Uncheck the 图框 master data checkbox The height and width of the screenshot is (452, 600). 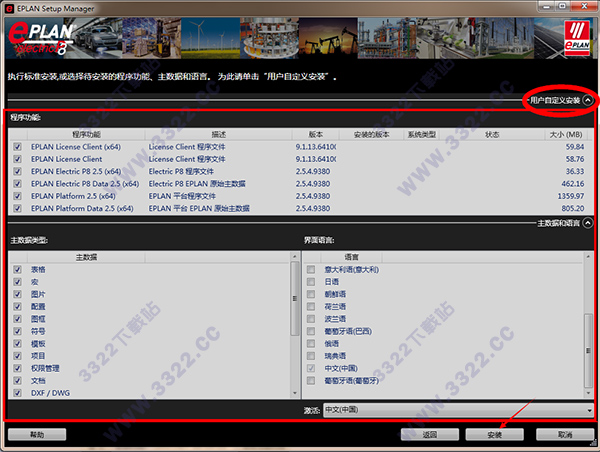tap(17, 319)
